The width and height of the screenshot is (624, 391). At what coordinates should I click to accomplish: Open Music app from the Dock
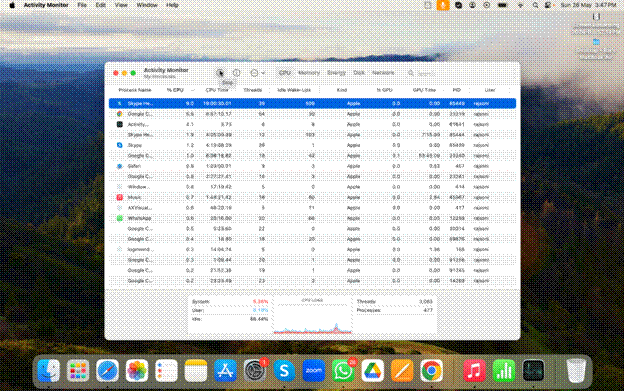474,371
